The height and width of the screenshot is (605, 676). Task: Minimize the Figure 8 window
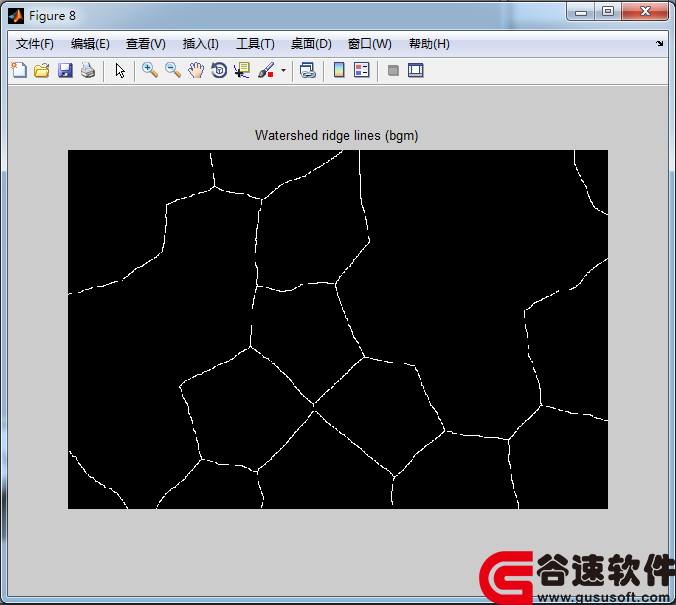point(581,12)
